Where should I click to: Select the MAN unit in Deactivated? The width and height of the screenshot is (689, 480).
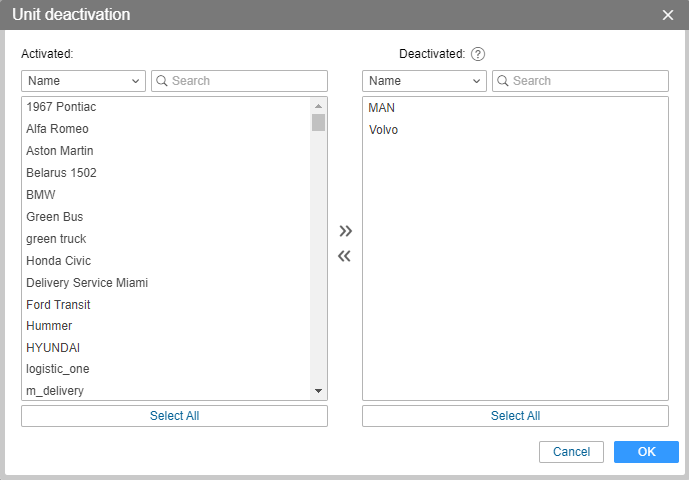pos(382,107)
